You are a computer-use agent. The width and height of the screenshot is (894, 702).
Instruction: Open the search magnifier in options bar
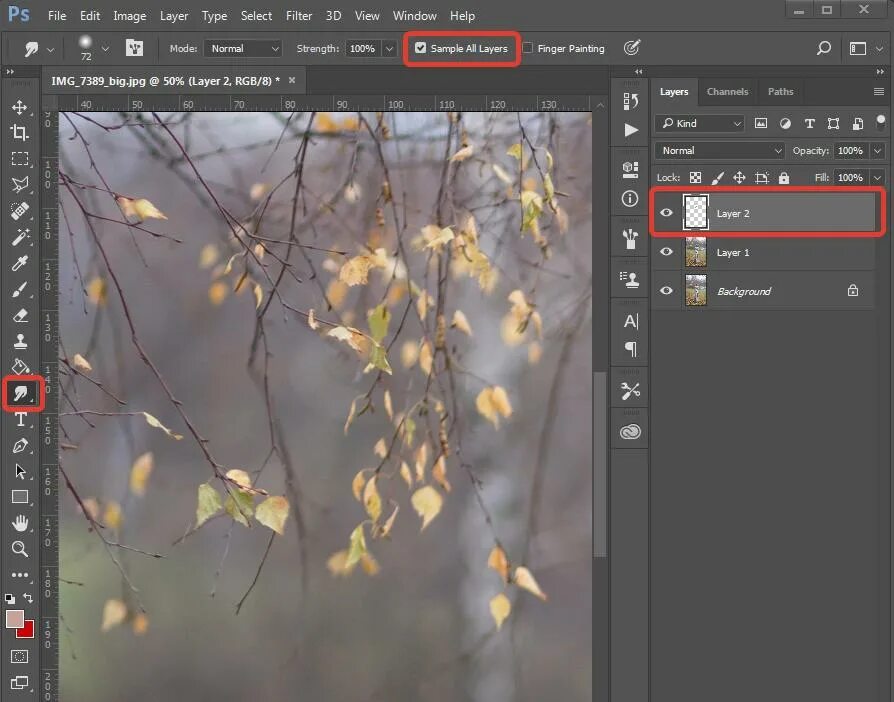823,48
